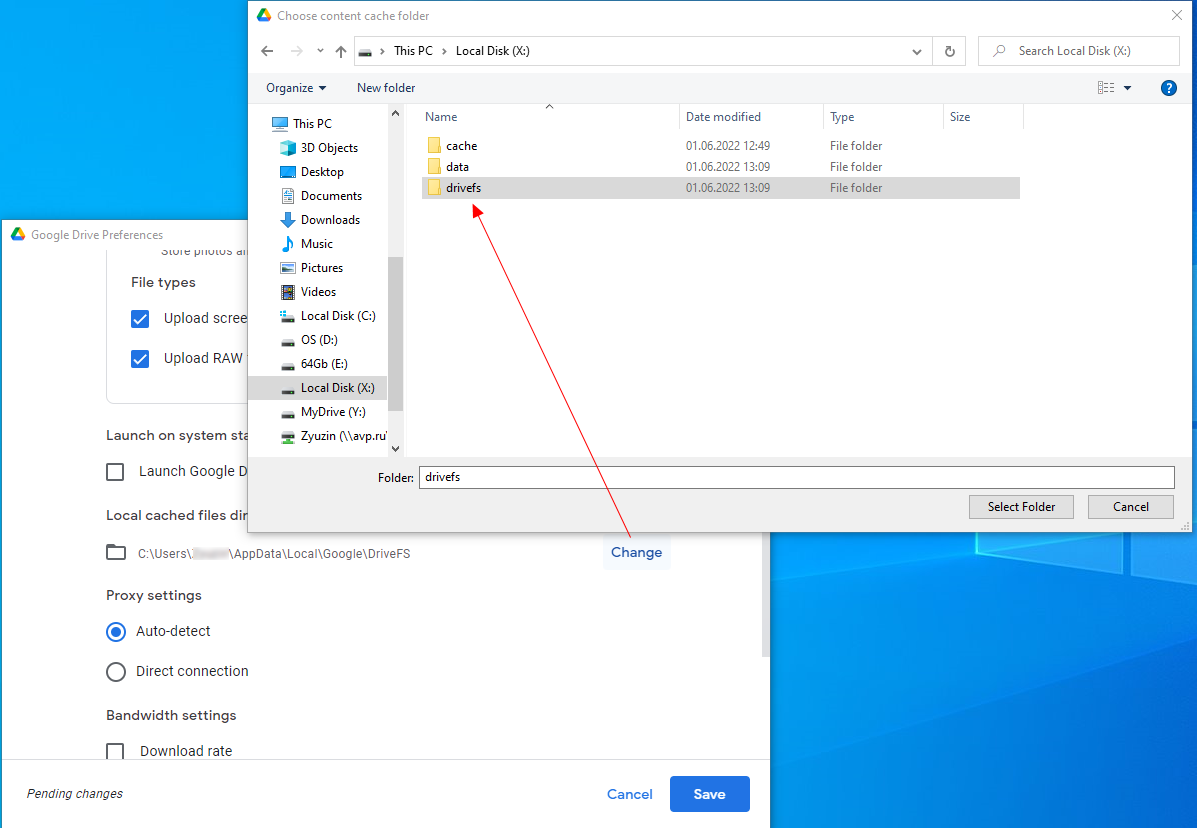
Task: Change the view layout icon
Action: (1105, 88)
